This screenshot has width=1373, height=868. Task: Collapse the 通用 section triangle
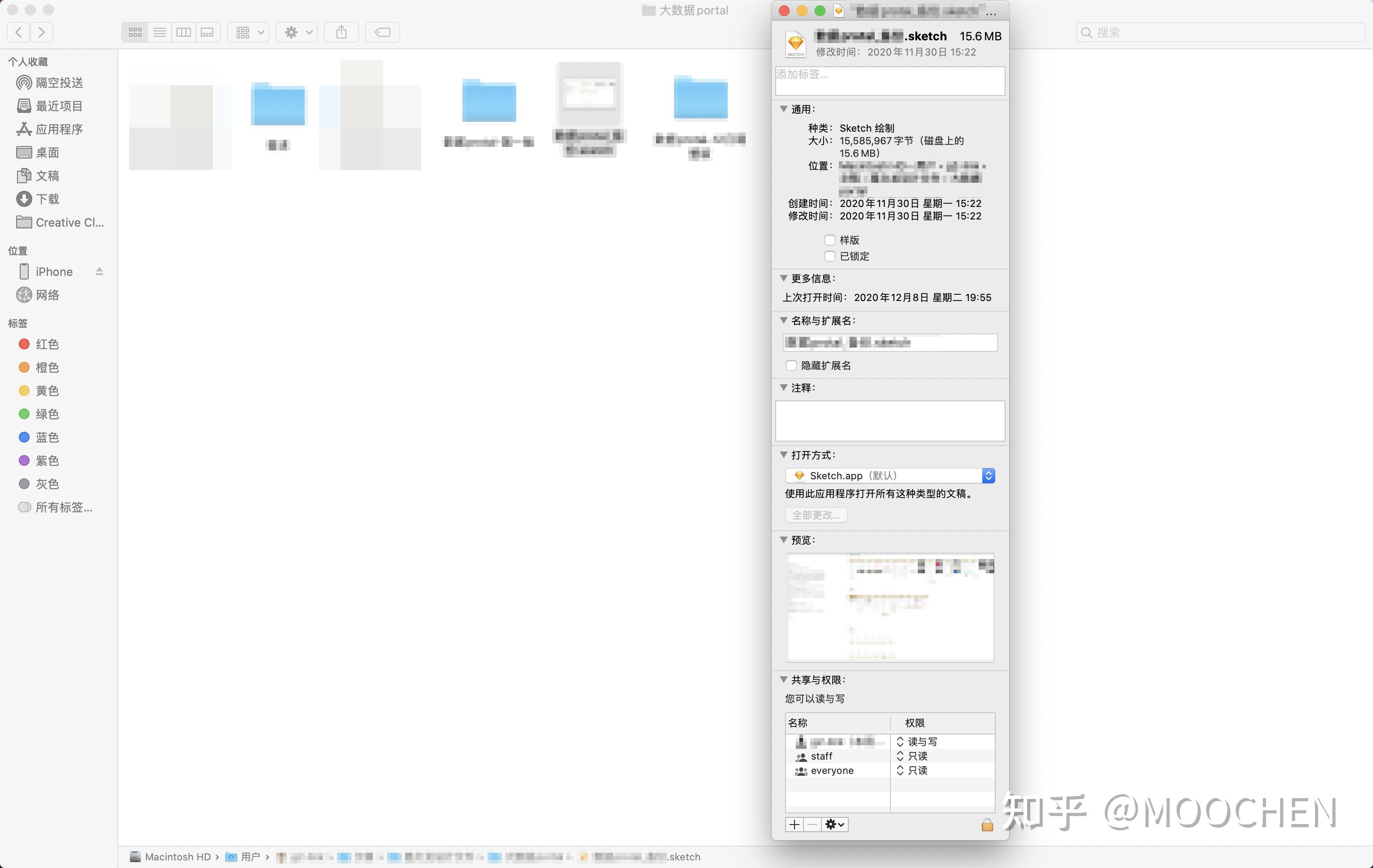(783, 109)
